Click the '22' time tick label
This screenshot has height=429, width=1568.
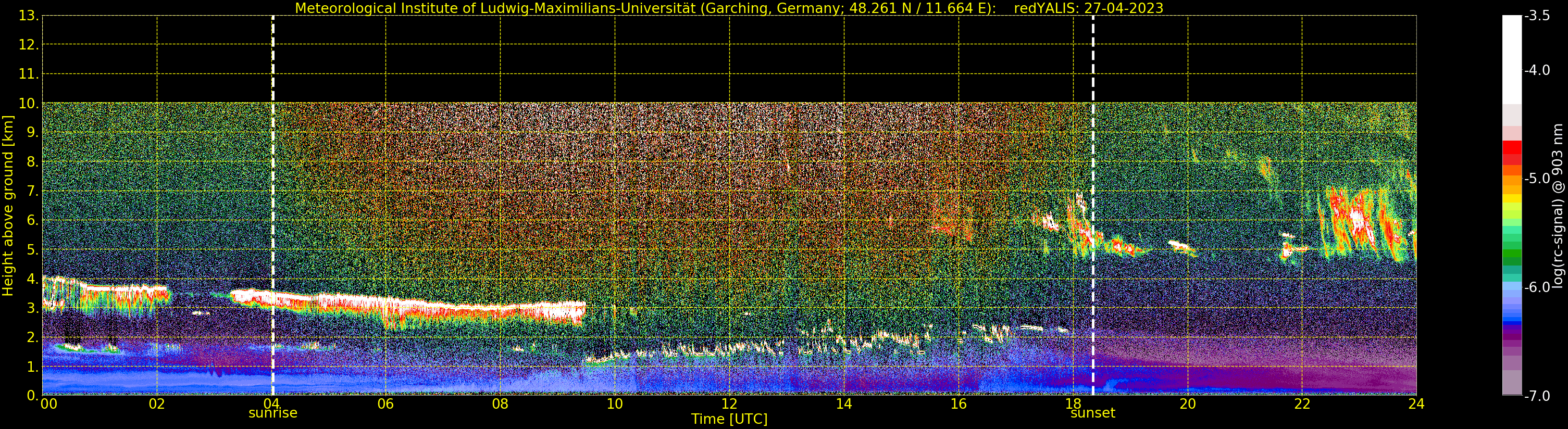pyautogui.click(x=1302, y=403)
